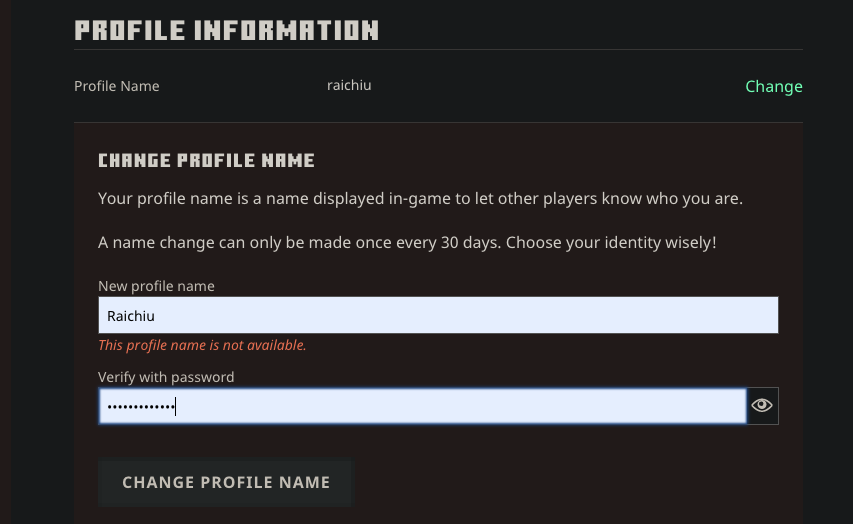Click the Profile Name row label
Screen dimensions: 853x524
click(116, 86)
